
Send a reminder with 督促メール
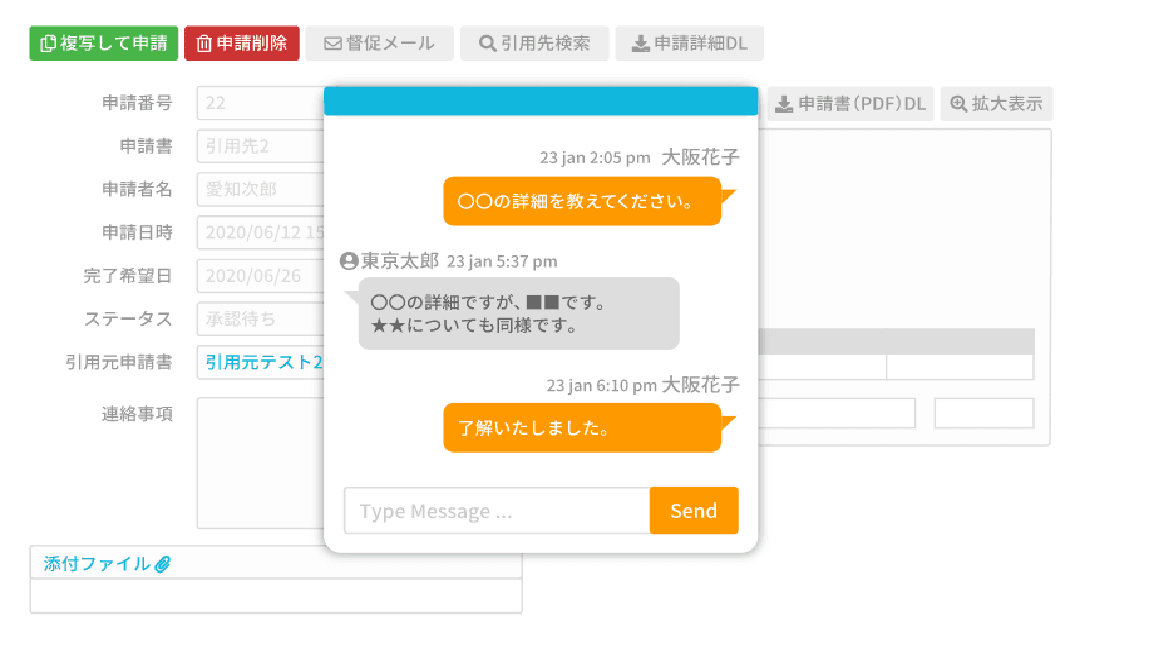pos(379,44)
